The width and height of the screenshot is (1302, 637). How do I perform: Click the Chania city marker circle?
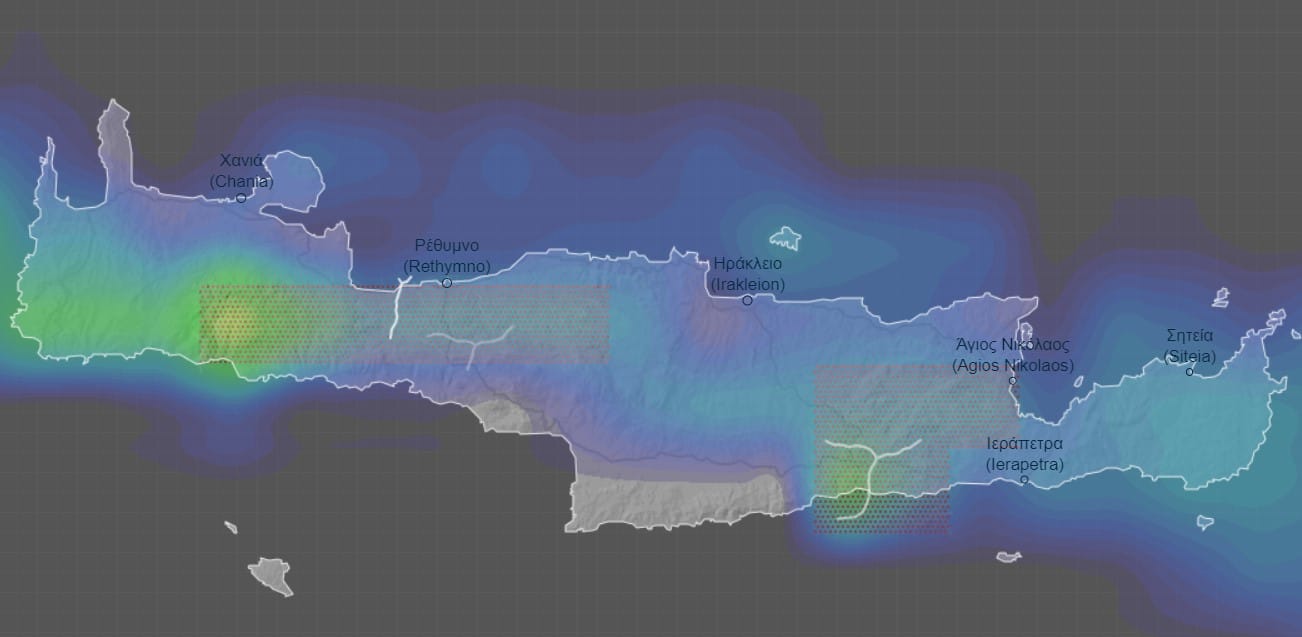[241, 198]
